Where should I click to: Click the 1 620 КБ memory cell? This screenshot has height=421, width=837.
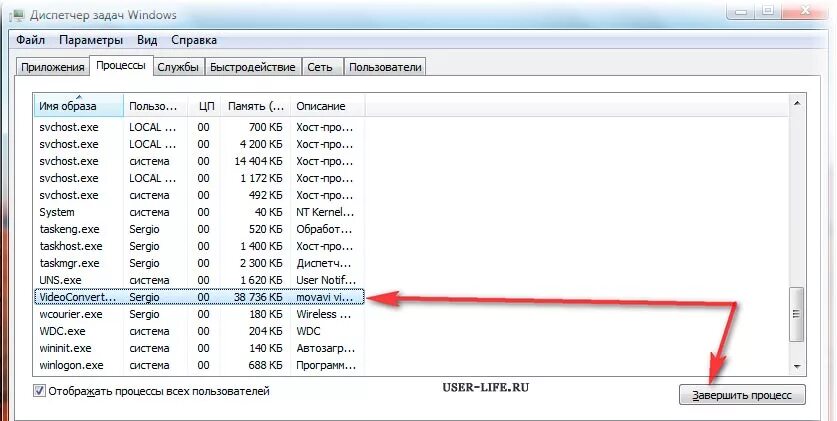pos(262,280)
